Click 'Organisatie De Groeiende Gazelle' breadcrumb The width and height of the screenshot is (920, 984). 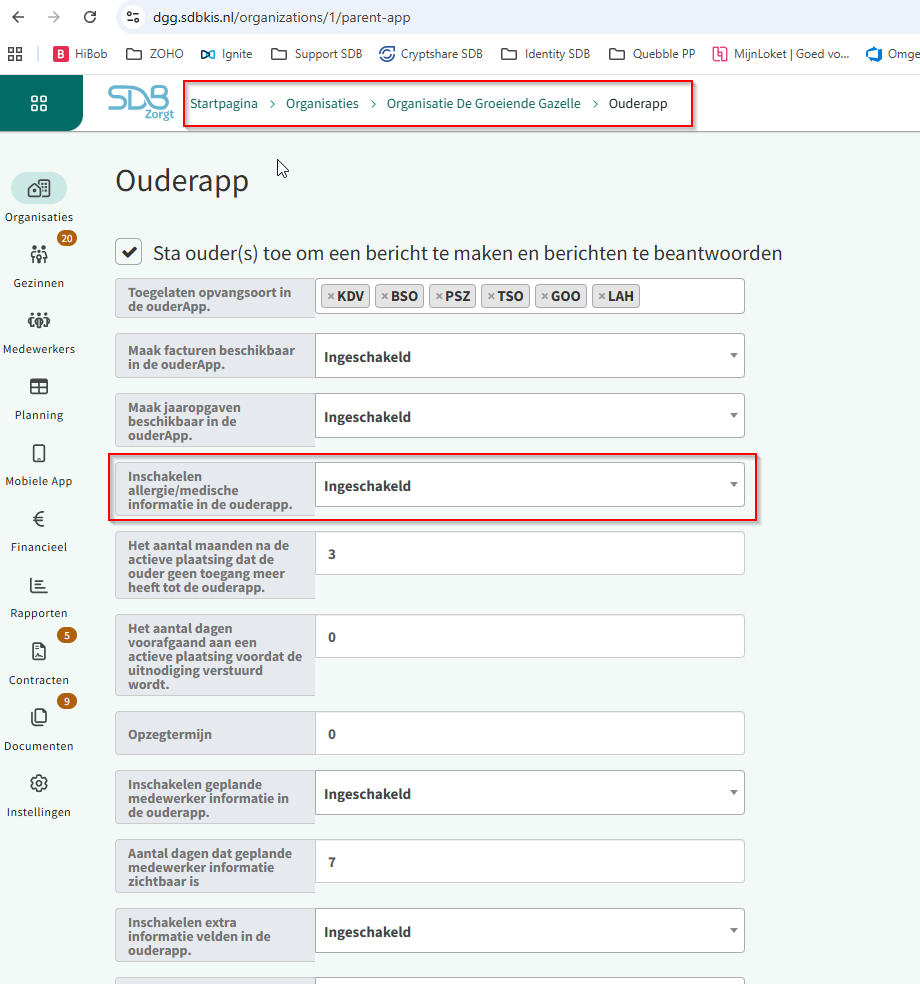click(x=483, y=104)
